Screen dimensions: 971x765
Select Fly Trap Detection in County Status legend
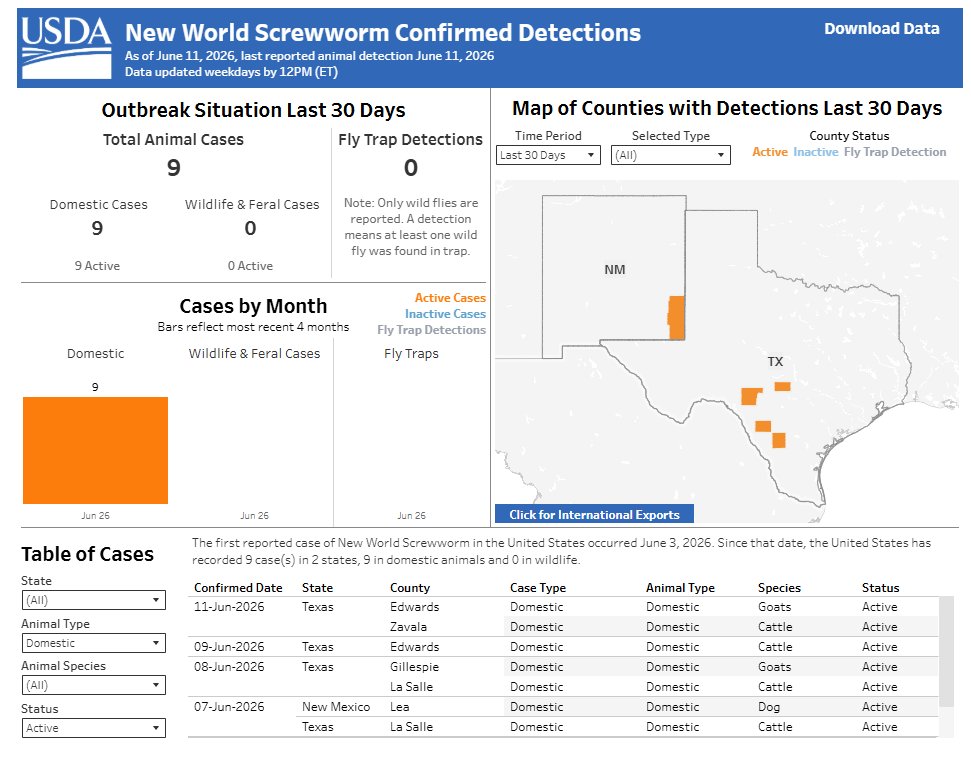(x=895, y=152)
